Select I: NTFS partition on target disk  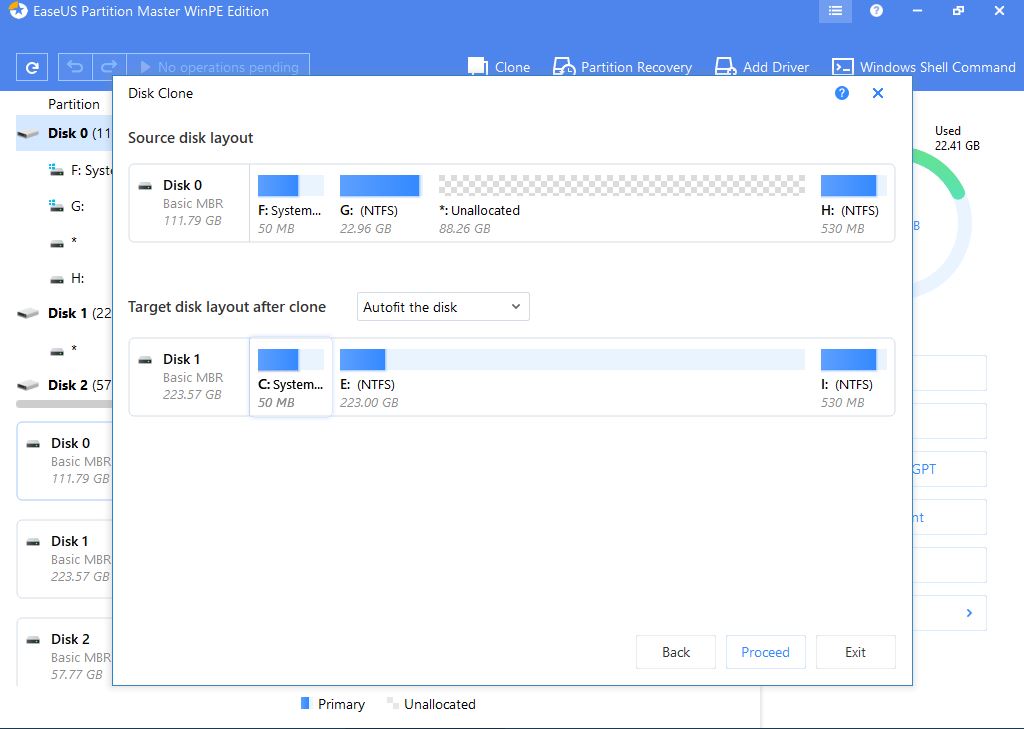tap(849, 377)
